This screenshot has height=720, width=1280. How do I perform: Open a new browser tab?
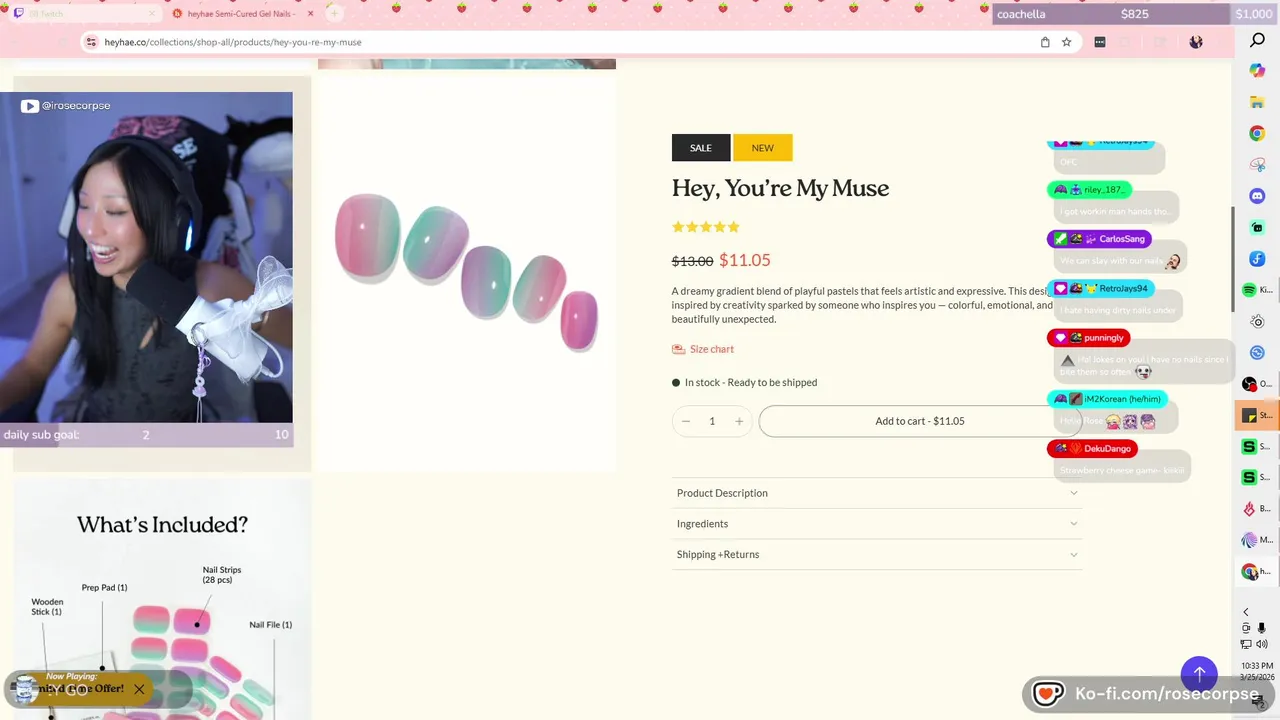point(334,13)
